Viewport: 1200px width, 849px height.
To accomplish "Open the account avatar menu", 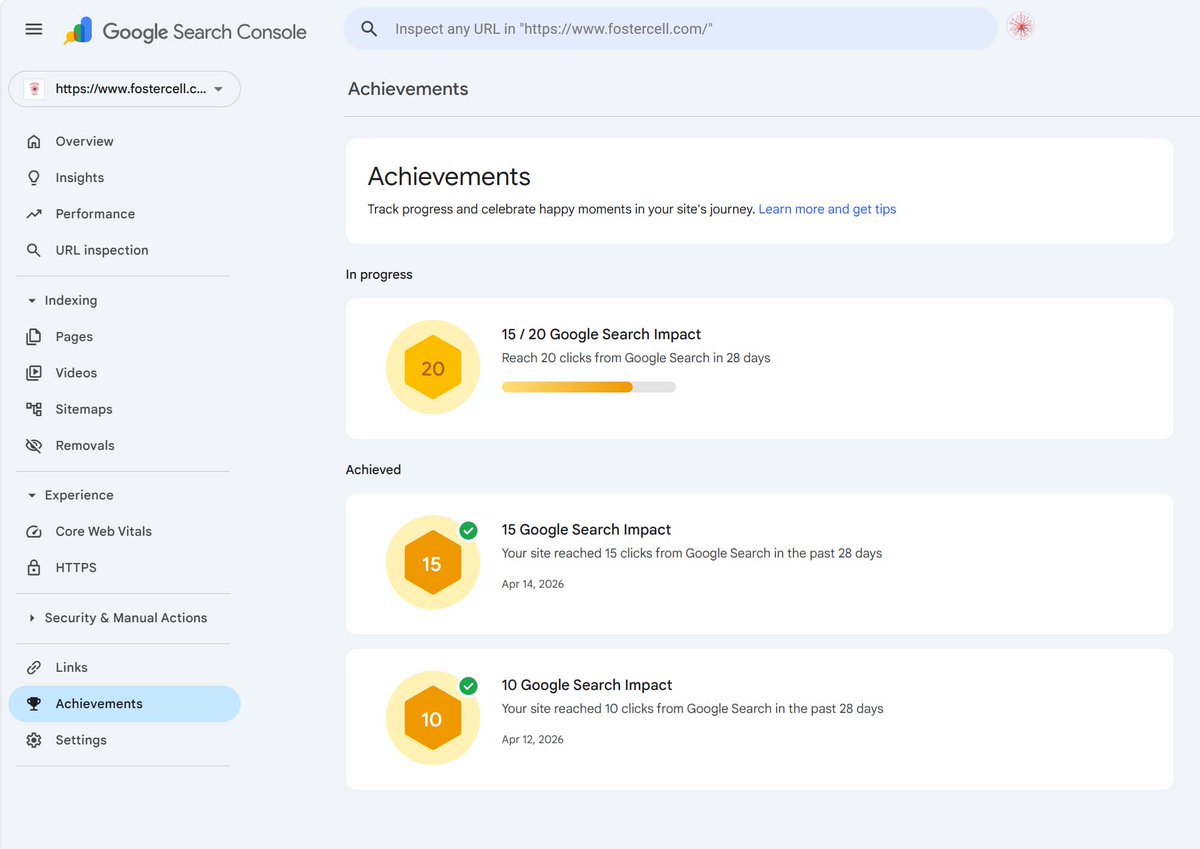I will pos(1020,27).
